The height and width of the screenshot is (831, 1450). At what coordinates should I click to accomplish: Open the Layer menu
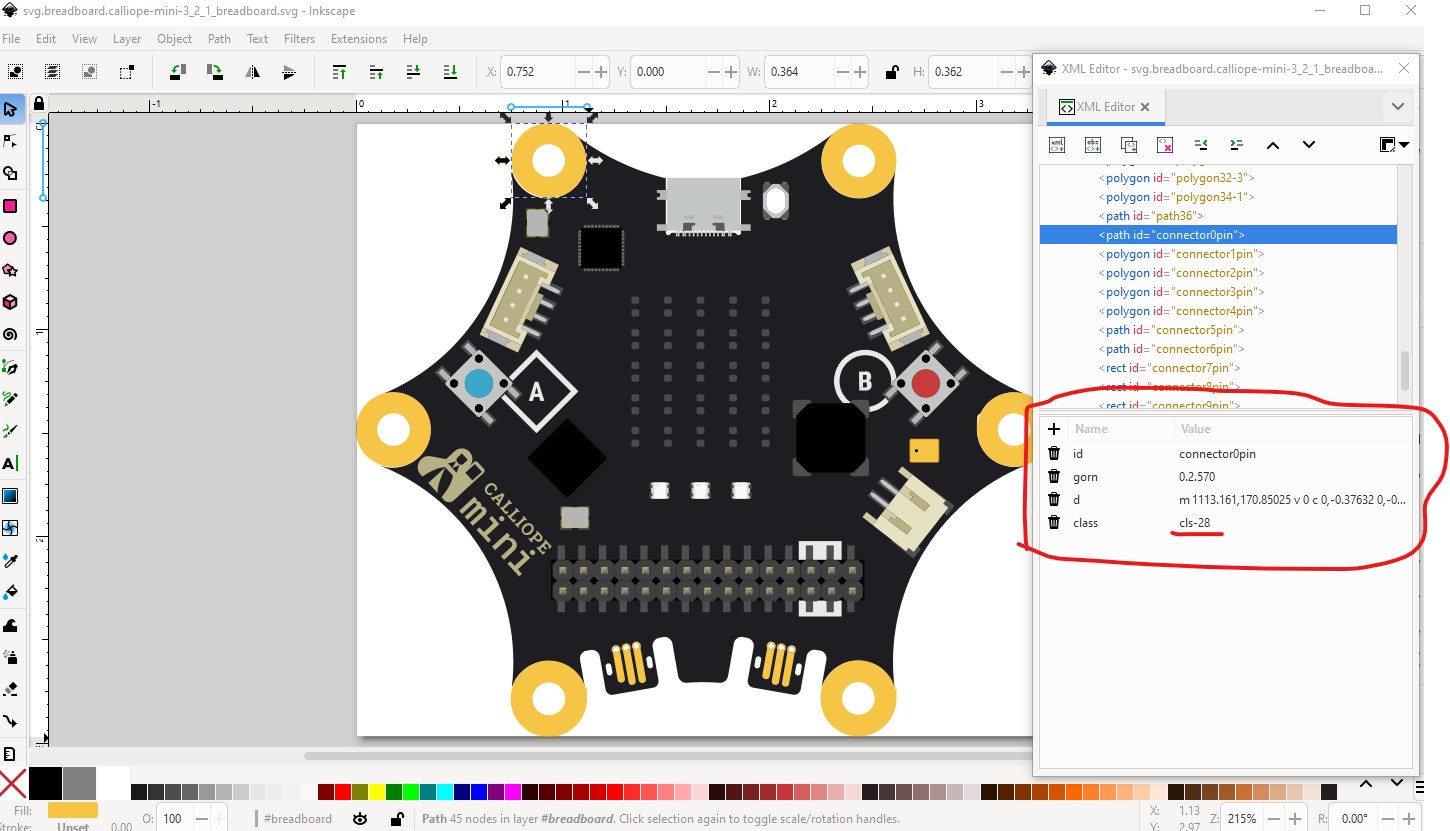tap(127, 39)
